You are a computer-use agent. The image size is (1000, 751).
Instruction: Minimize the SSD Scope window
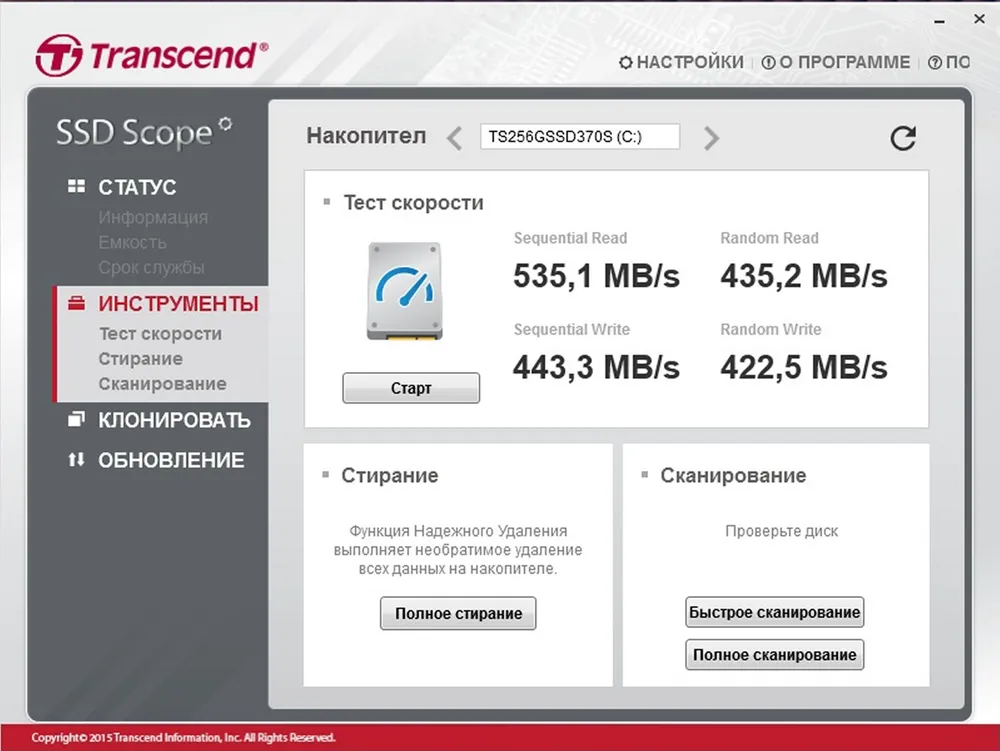point(939,21)
